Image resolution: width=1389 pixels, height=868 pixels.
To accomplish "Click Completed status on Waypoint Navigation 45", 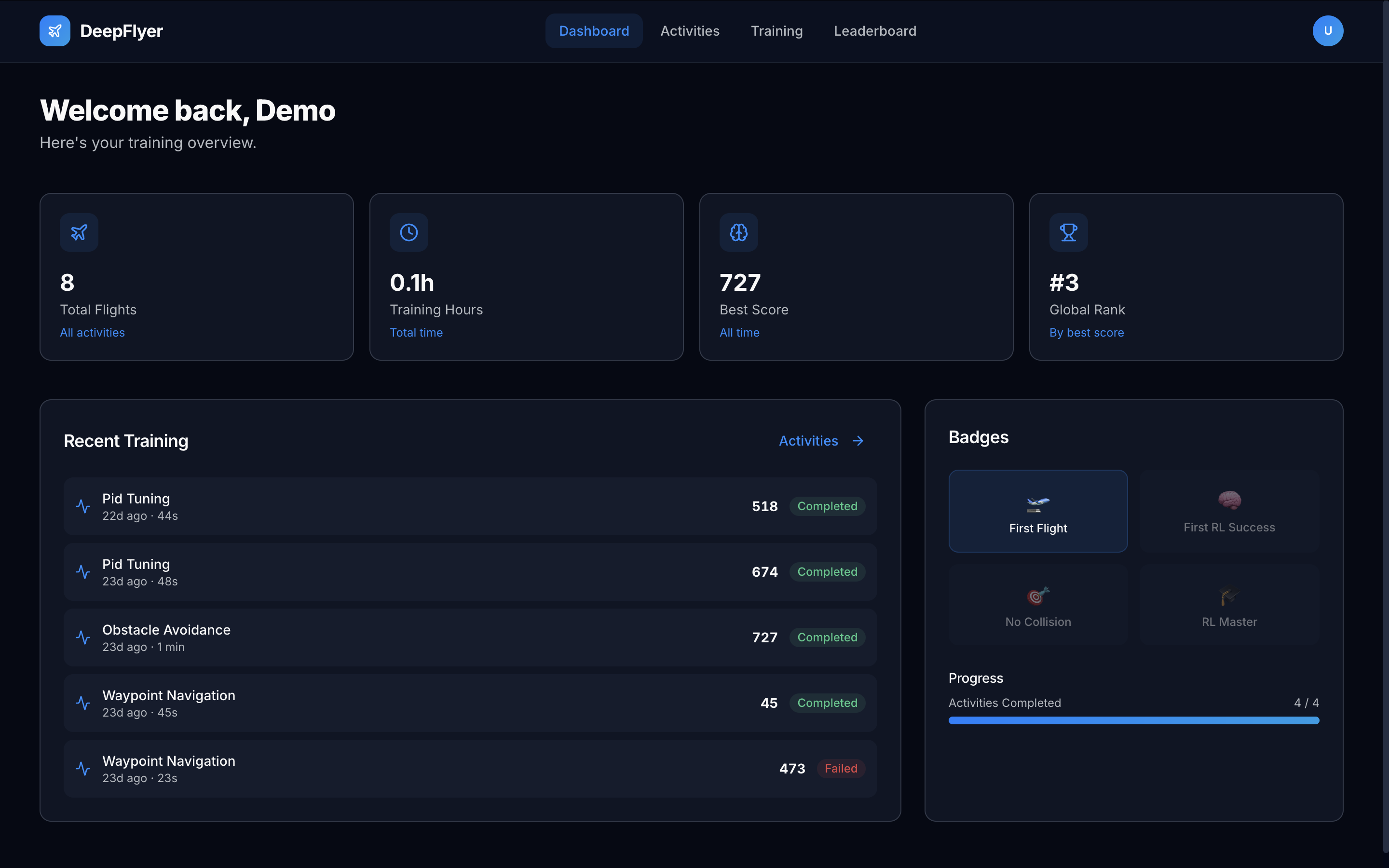I will 827,703.
